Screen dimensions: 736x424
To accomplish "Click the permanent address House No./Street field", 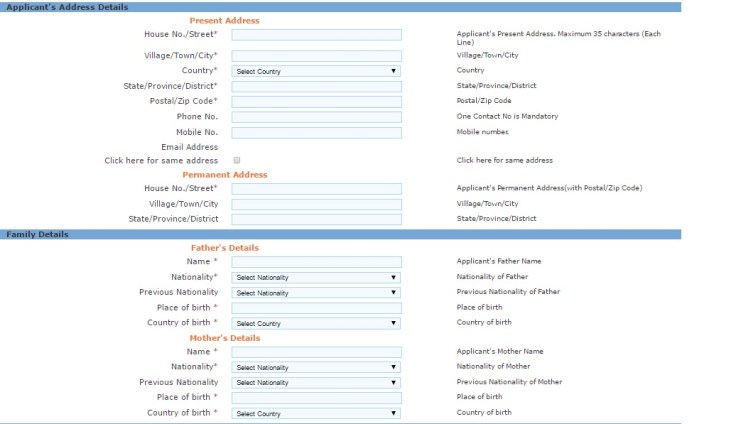I will (x=316, y=188).
